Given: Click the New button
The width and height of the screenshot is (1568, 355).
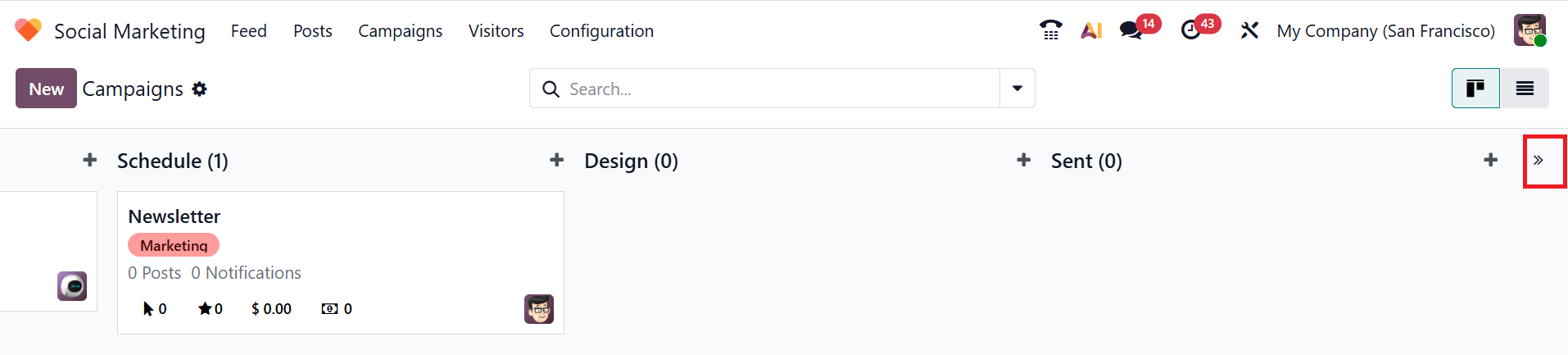Looking at the screenshot, I should coord(46,89).
